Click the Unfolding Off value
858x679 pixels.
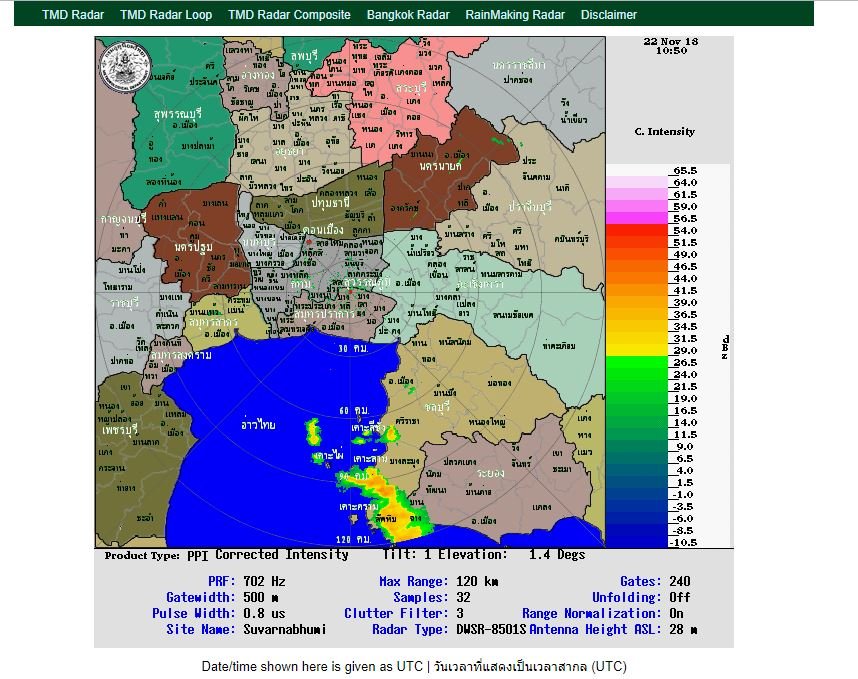[680, 597]
